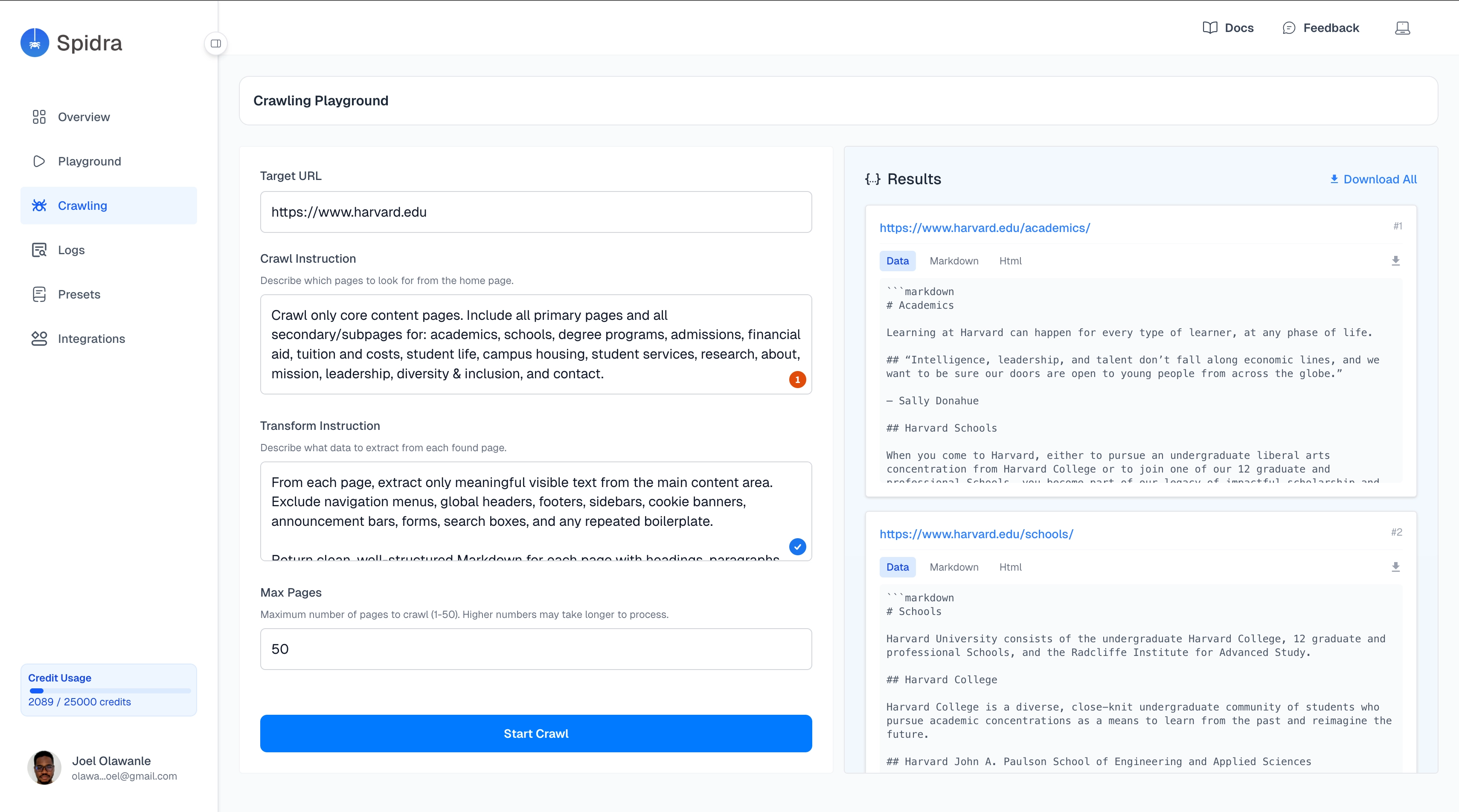
Task: Download the schools result file
Action: pyautogui.click(x=1395, y=567)
